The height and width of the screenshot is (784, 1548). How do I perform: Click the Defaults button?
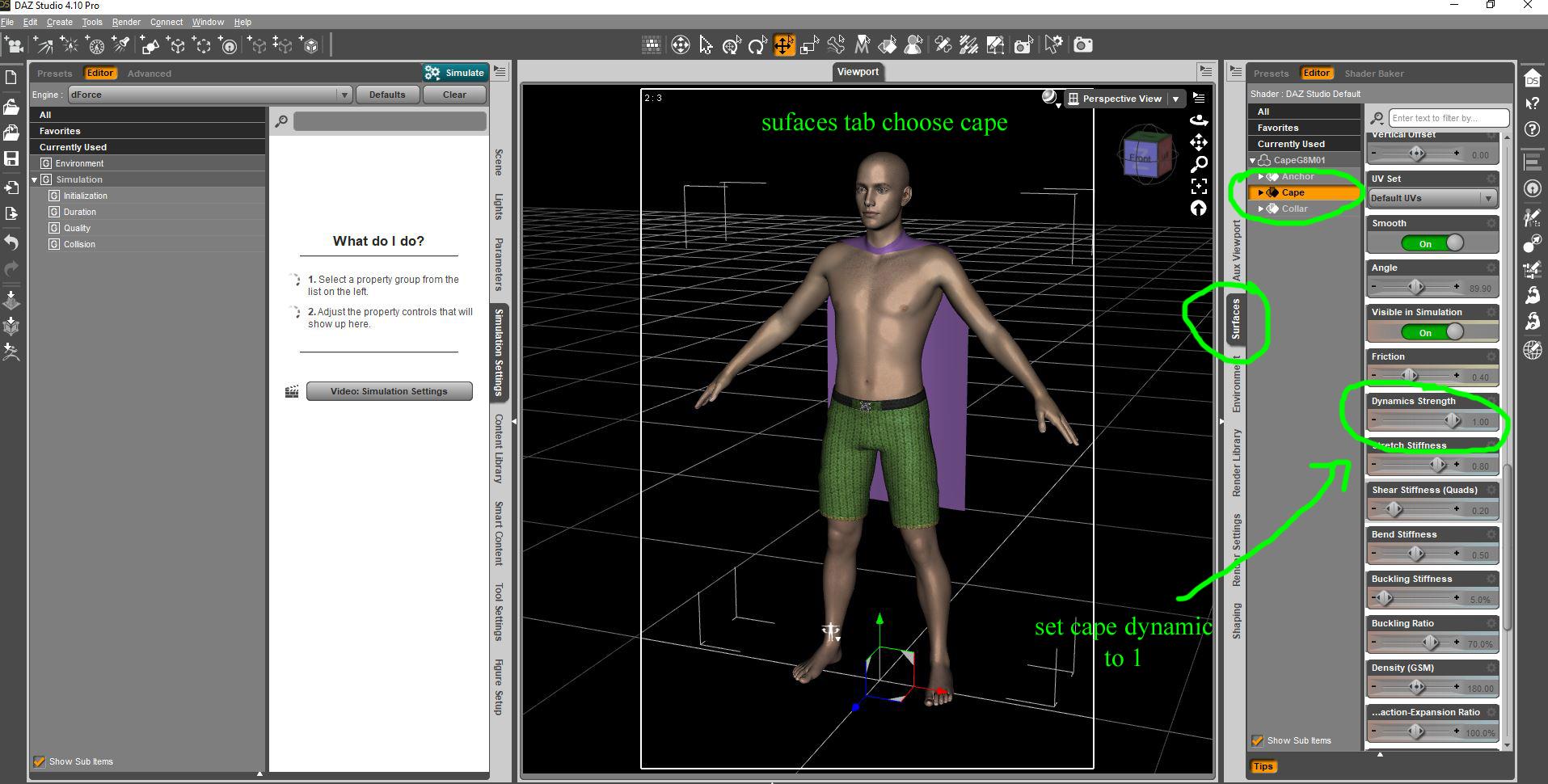tap(387, 95)
